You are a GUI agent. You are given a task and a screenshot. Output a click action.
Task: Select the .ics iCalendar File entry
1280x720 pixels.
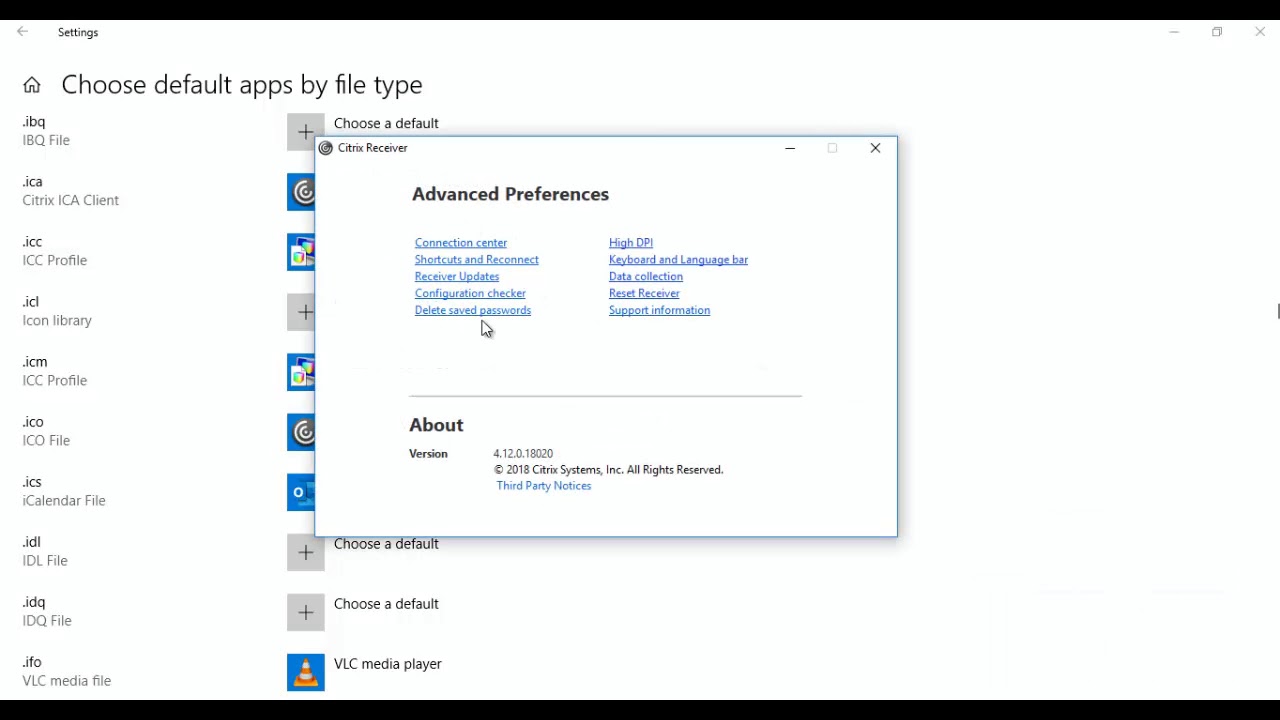click(x=64, y=491)
